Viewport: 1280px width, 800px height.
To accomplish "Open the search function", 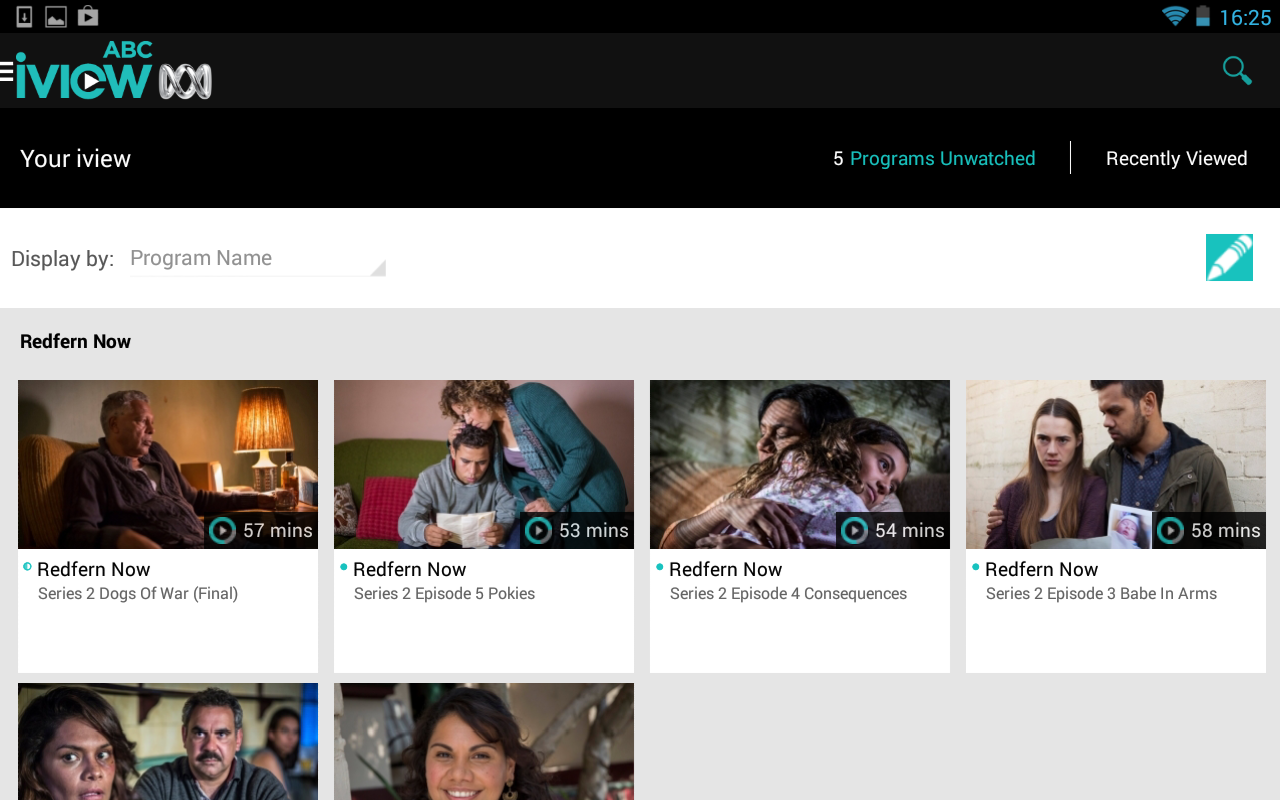I will (x=1236, y=70).
